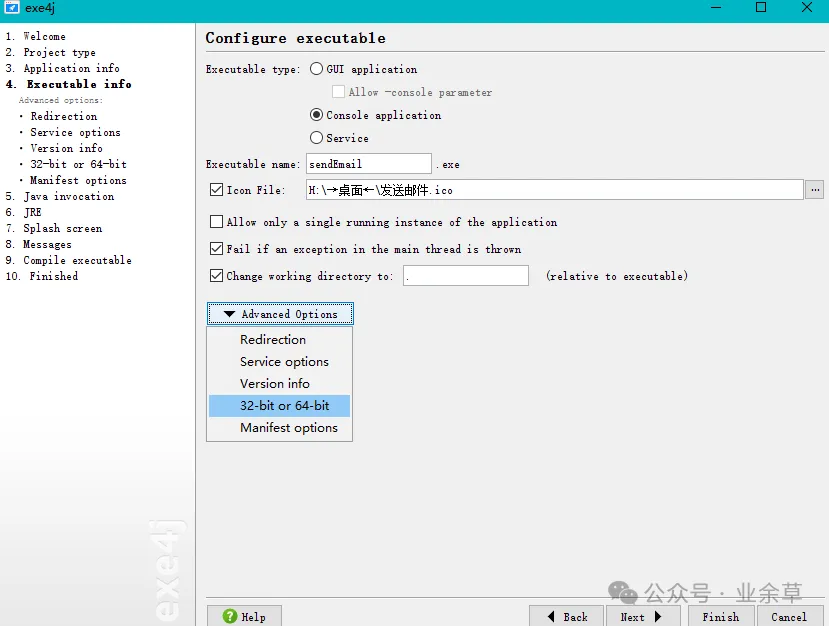The image size is (829, 626).
Task: Select step 4 Executable info
Action: [69, 84]
